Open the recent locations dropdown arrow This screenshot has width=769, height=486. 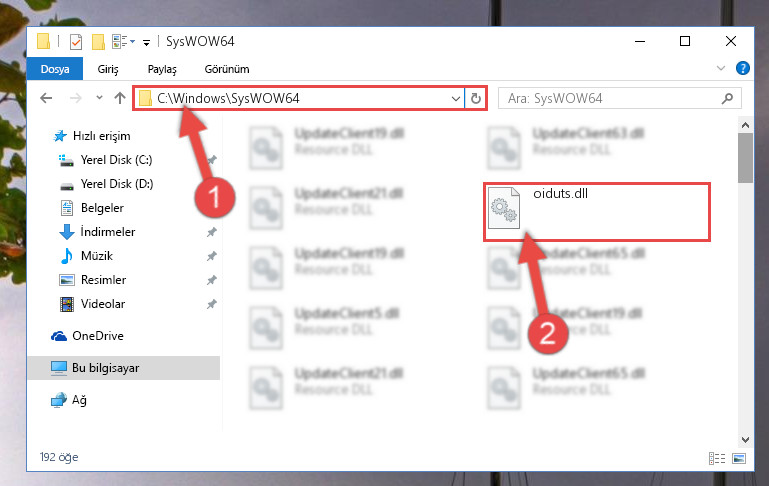coord(100,98)
